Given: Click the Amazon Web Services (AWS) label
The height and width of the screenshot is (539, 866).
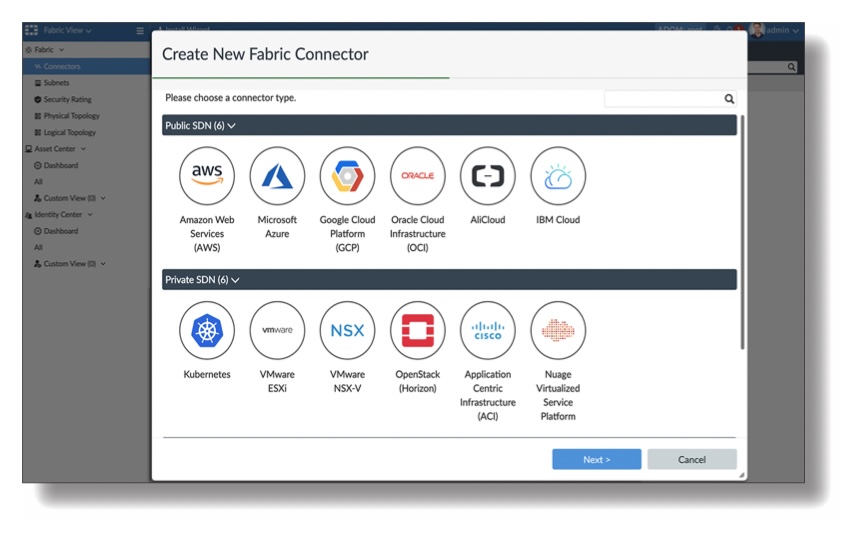Looking at the screenshot, I should [x=207, y=234].
